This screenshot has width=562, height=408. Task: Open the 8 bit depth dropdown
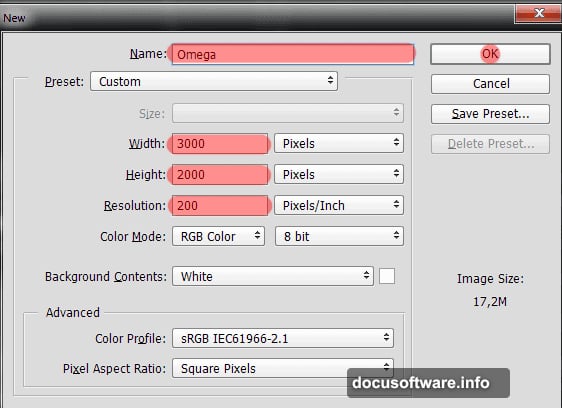[x=339, y=236]
